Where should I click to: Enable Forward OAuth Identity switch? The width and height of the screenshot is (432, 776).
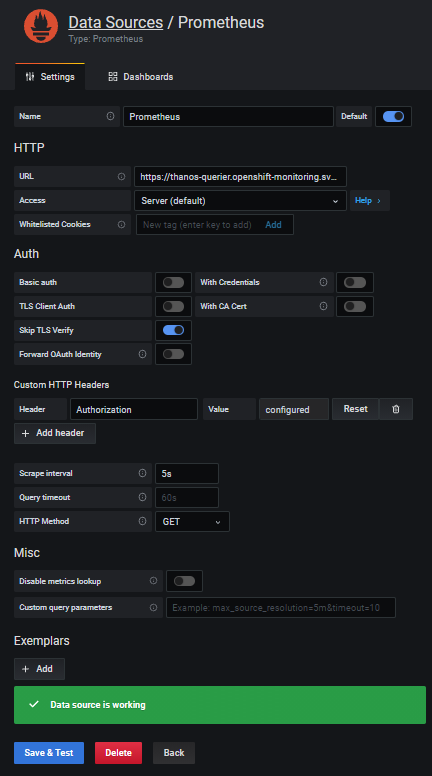(173, 354)
